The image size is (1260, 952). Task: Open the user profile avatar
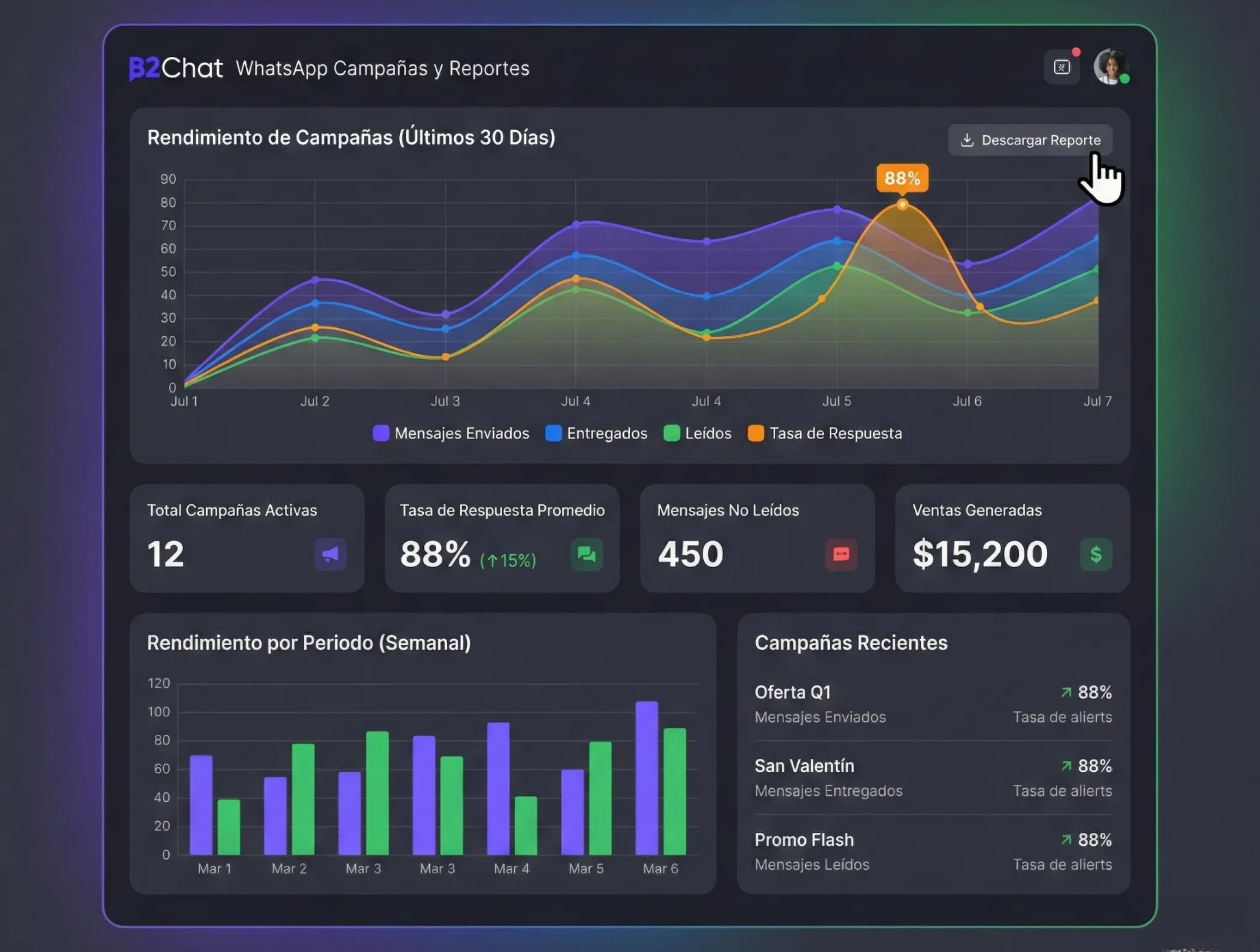click(1109, 67)
